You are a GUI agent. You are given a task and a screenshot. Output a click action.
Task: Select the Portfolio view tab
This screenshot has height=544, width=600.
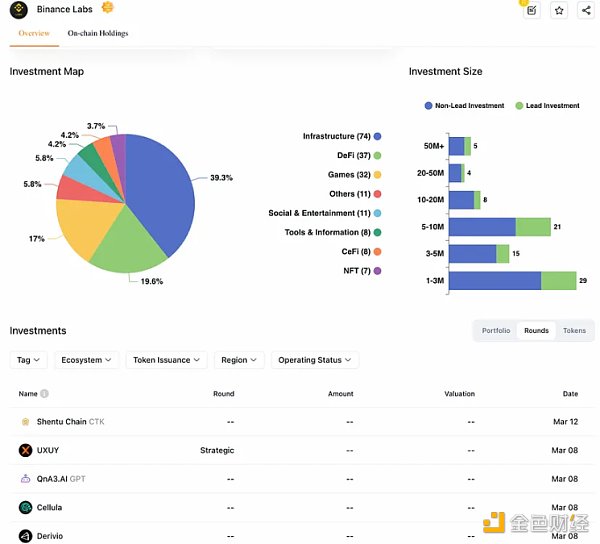pos(495,330)
